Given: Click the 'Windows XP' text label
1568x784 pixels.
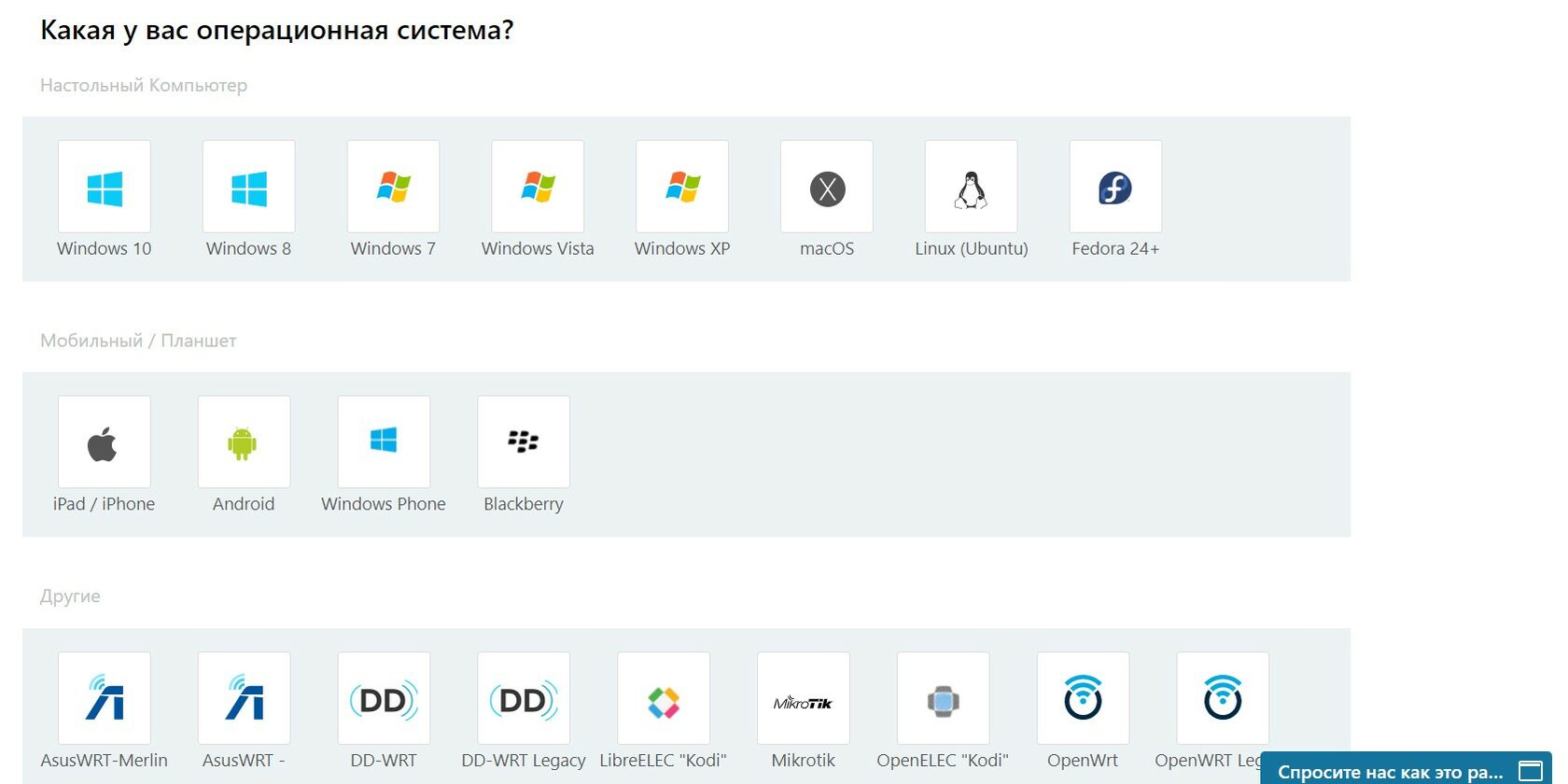Looking at the screenshot, I should click(682, 248).
